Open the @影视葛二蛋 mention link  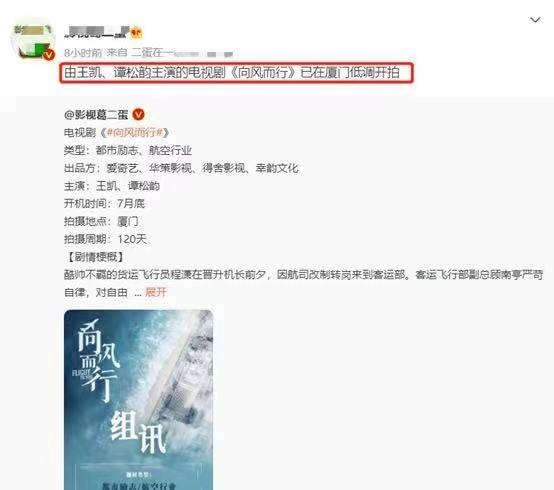tap(96, 114)
